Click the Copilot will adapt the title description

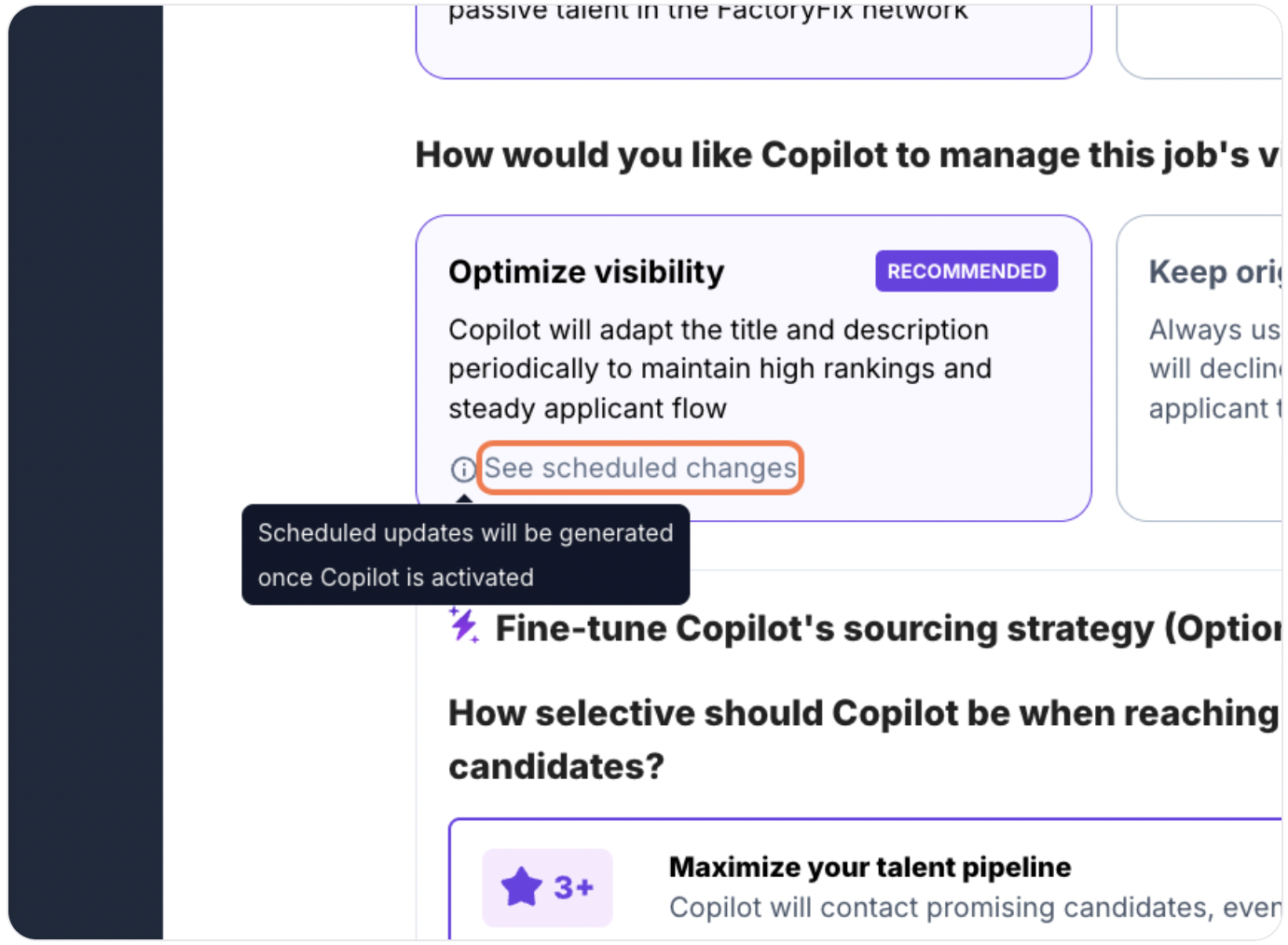pos(719,369)
